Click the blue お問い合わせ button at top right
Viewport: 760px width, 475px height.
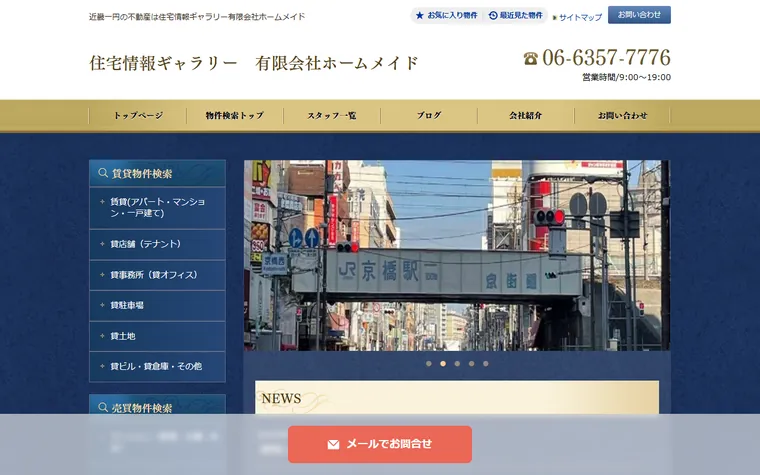[x=639, y=15]
